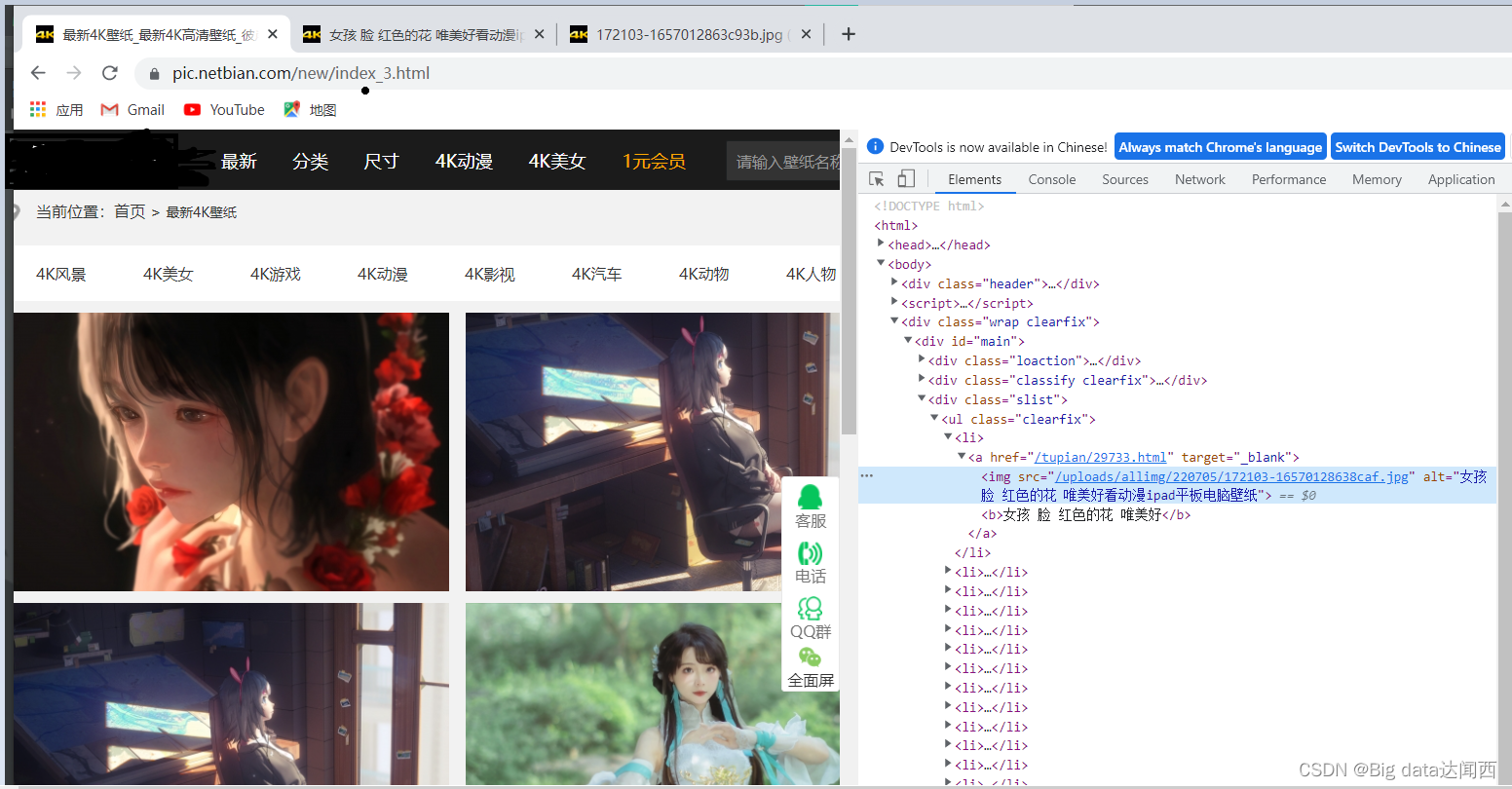Close the 172103-1657012863c93b.jpg browser tab
The height and width of the screenshot is (789, 1512).
coord(806,34)
